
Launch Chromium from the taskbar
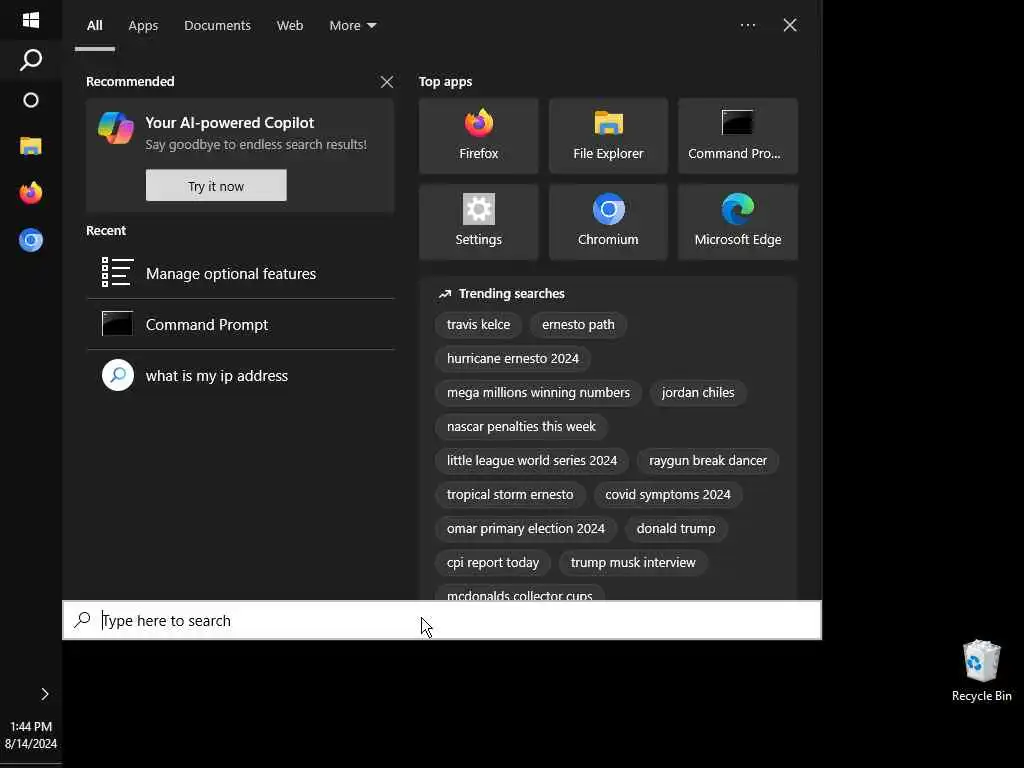click(31, 240)
